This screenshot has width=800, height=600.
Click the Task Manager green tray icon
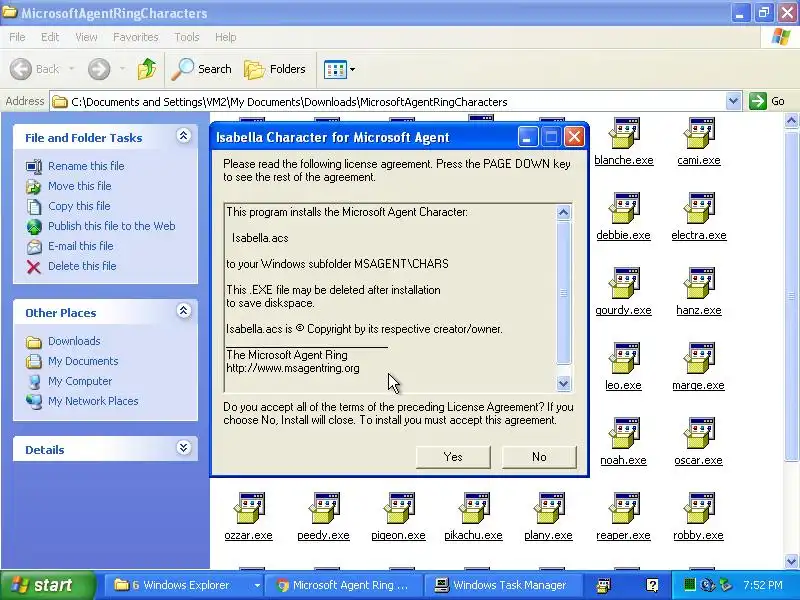tap(689, 585)
